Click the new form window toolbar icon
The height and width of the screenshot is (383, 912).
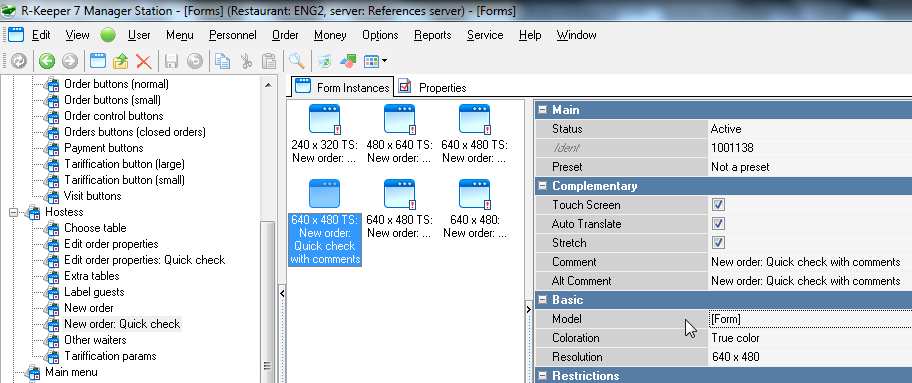[x=98, y=61]
